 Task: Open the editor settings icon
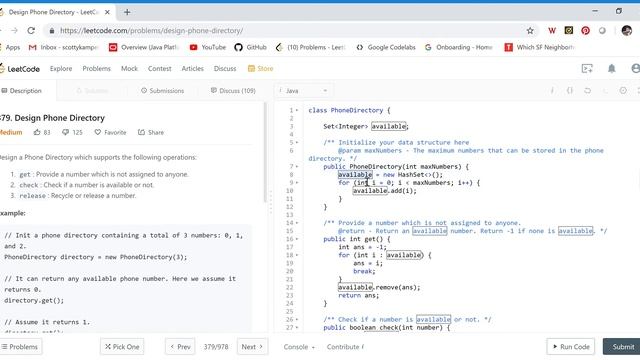[x=623, y=90]
